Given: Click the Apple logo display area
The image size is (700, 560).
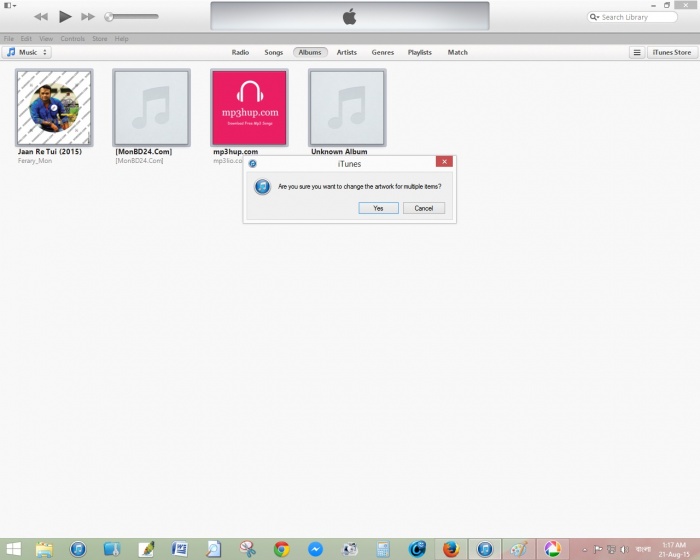Looking at the screenshot, I should [x=350, y=17].
